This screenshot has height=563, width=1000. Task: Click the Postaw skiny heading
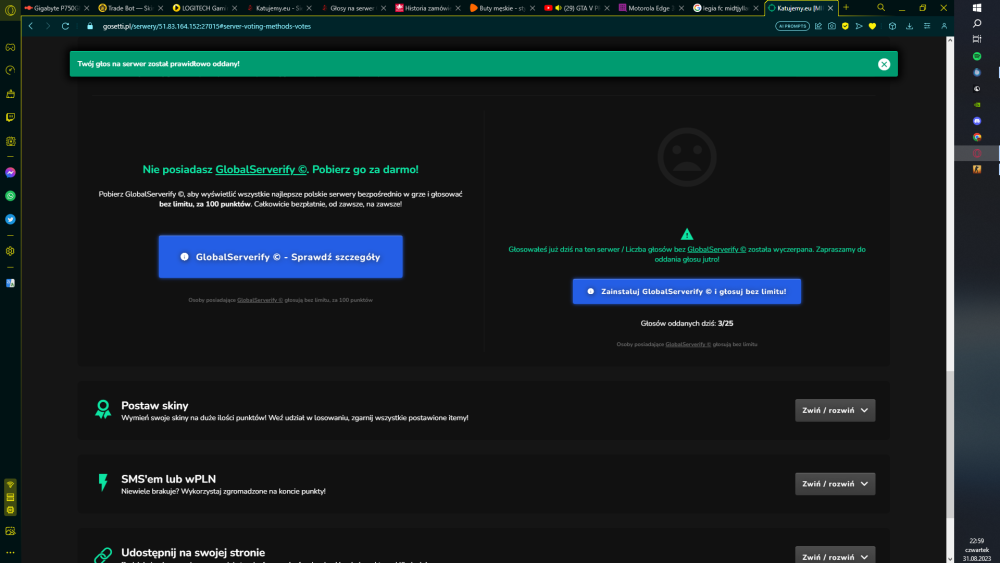pyautogui.click(x=154, y=406)
